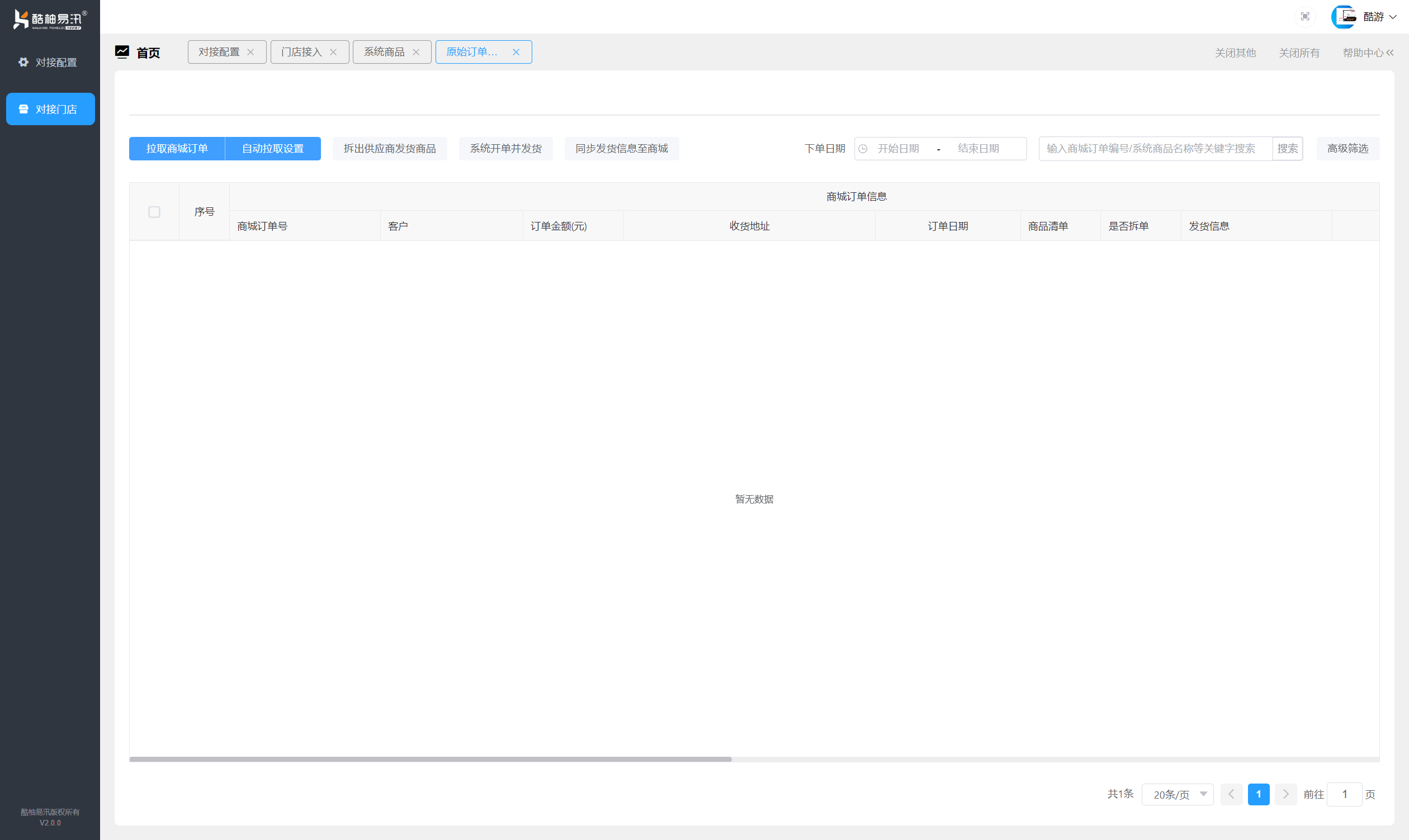Close the 系统商品 tab
Viewport: 1409px width, 840px height.
pos(415,52)
